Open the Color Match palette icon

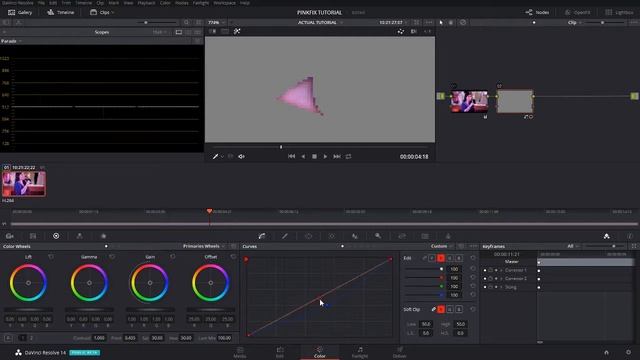pyautogui.click(x=33, y=236)
